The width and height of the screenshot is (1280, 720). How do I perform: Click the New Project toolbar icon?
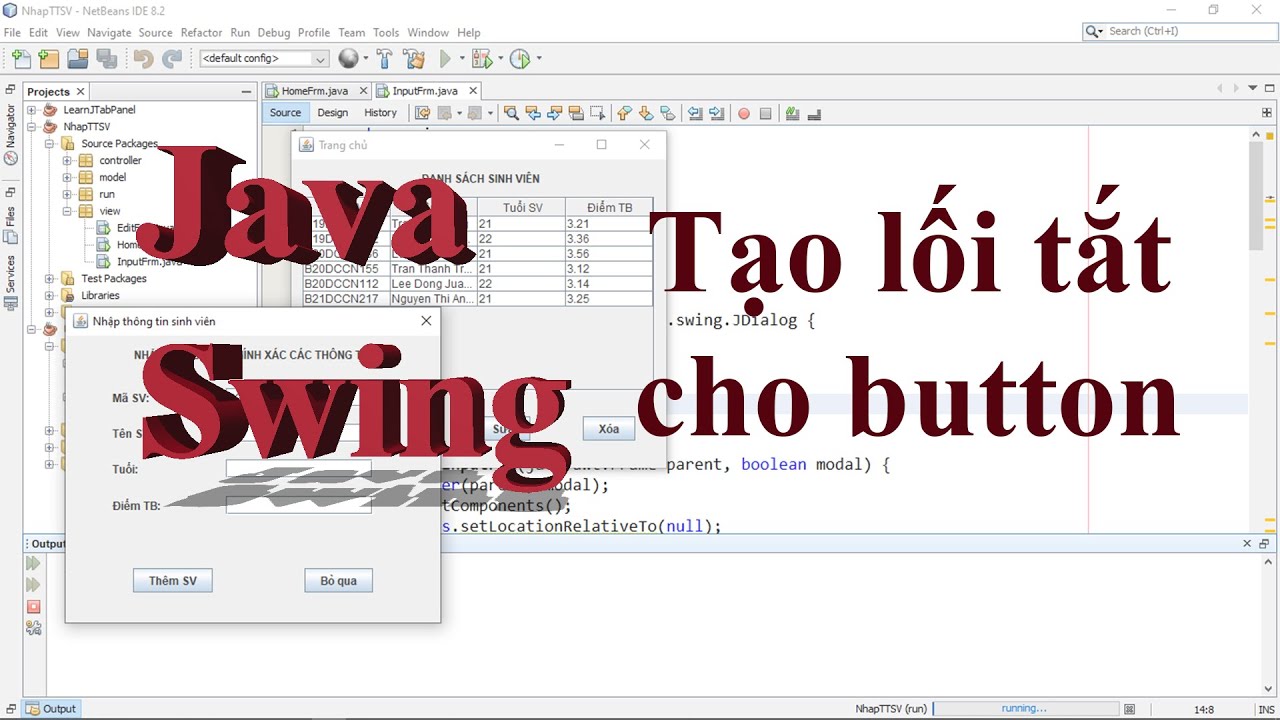point(48,59)
